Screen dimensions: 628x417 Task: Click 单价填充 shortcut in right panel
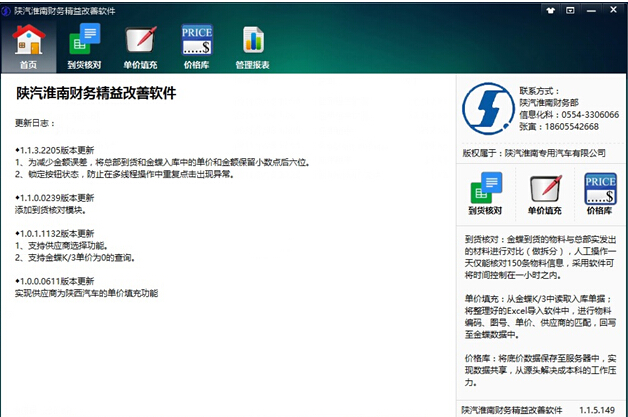544,194
